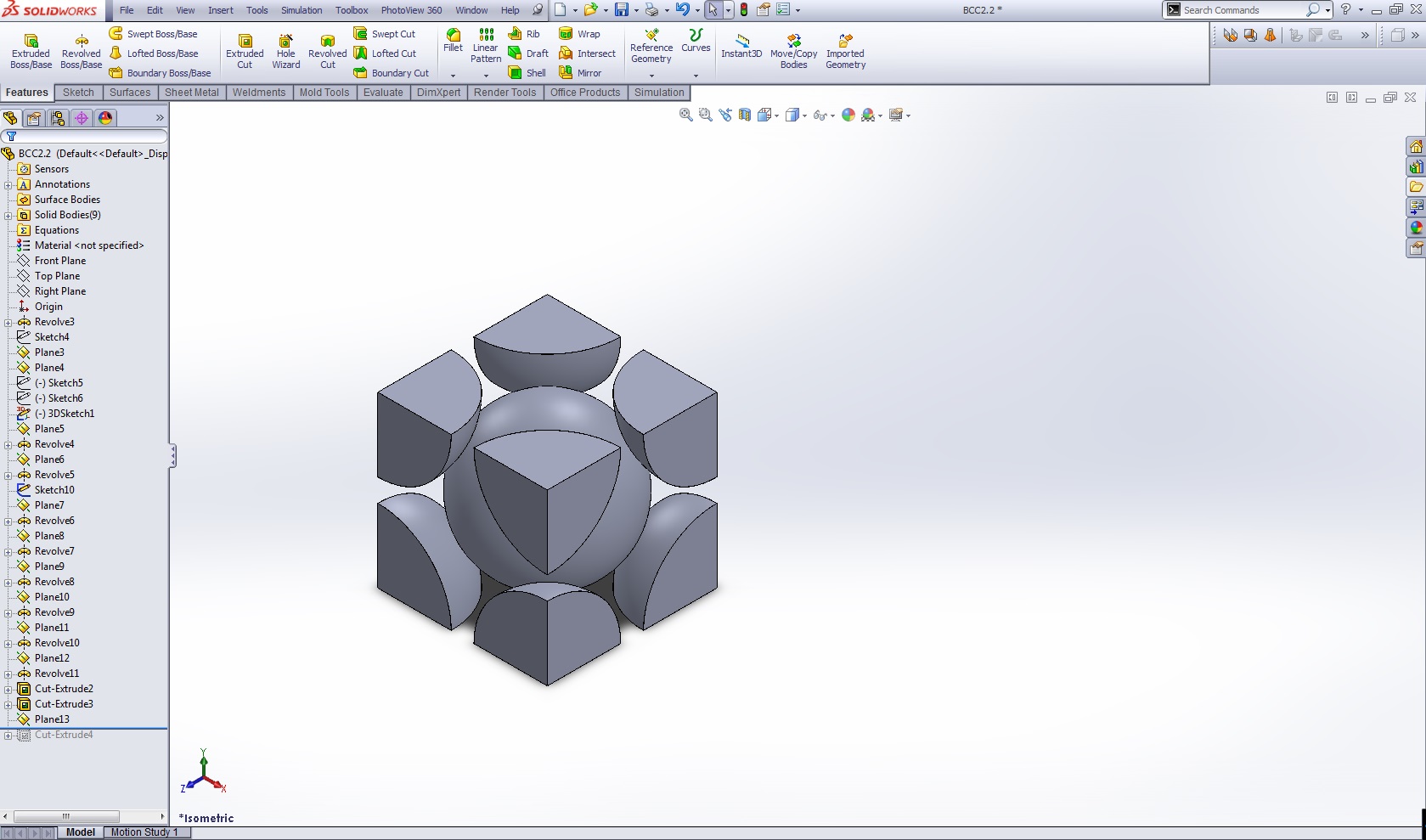The width and height of the screenshot is (1426, 840).
Task: Select the Cut-Extrude4 tree item
Action: (64, 735)
